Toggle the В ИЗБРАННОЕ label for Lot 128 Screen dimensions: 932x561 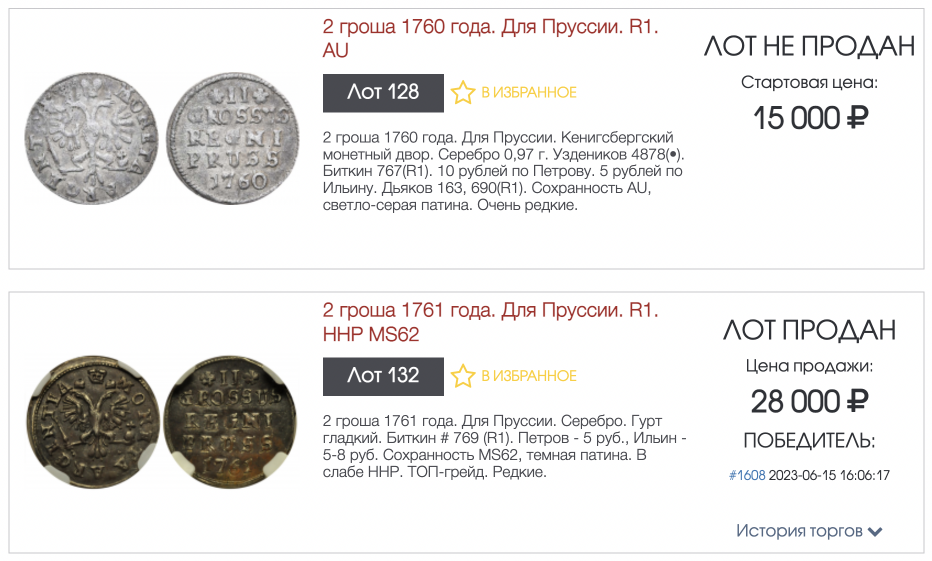pyautogui.click(x=529, y=93)
